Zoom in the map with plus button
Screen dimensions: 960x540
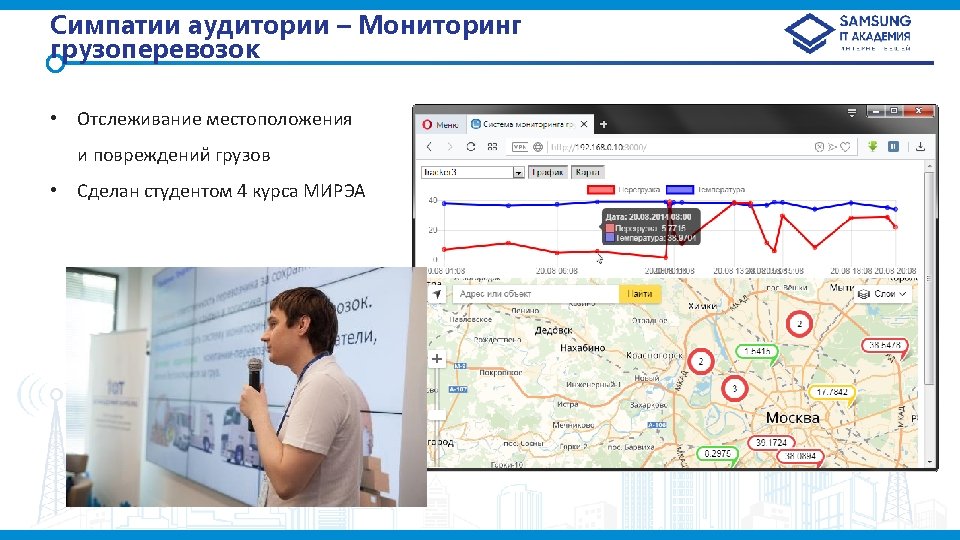[x=437, y=359]
